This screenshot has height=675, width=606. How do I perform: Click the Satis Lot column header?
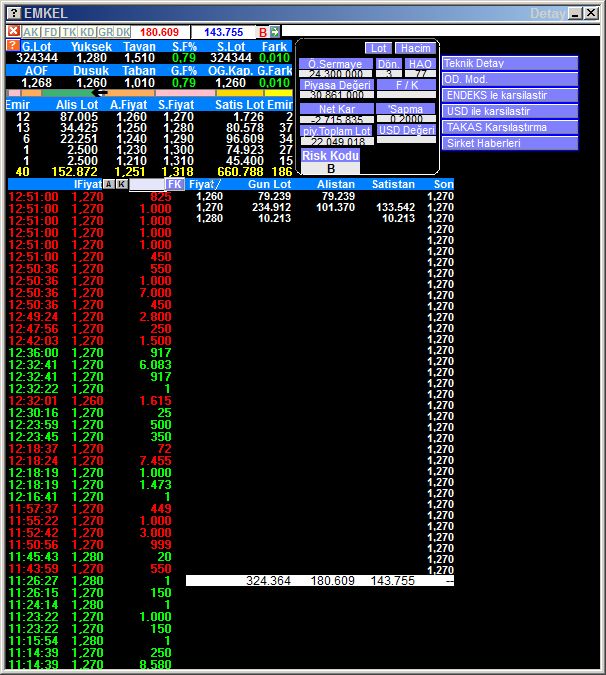point(240,105)
